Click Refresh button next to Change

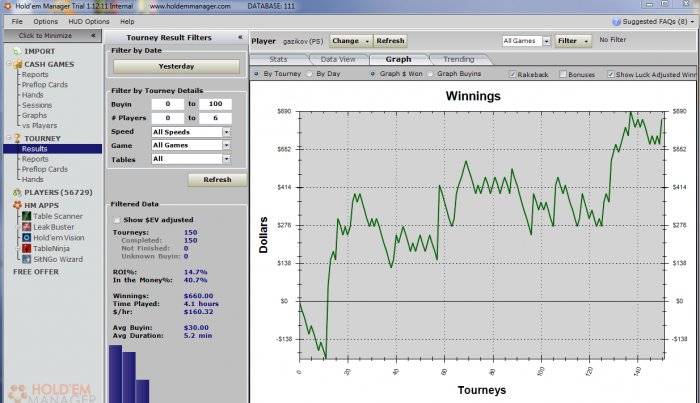tap(390, 41)
